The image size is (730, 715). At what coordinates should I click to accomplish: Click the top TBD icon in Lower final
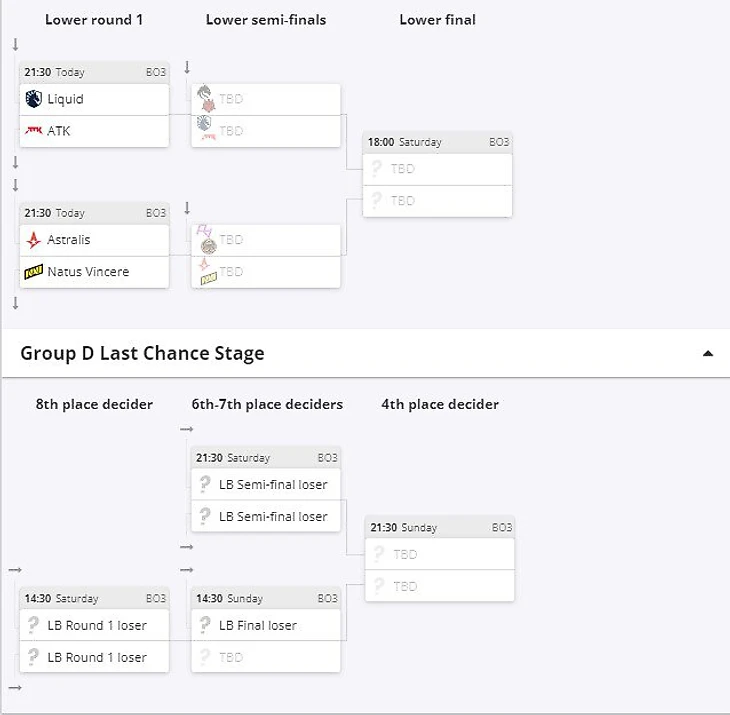click(377, 169)
